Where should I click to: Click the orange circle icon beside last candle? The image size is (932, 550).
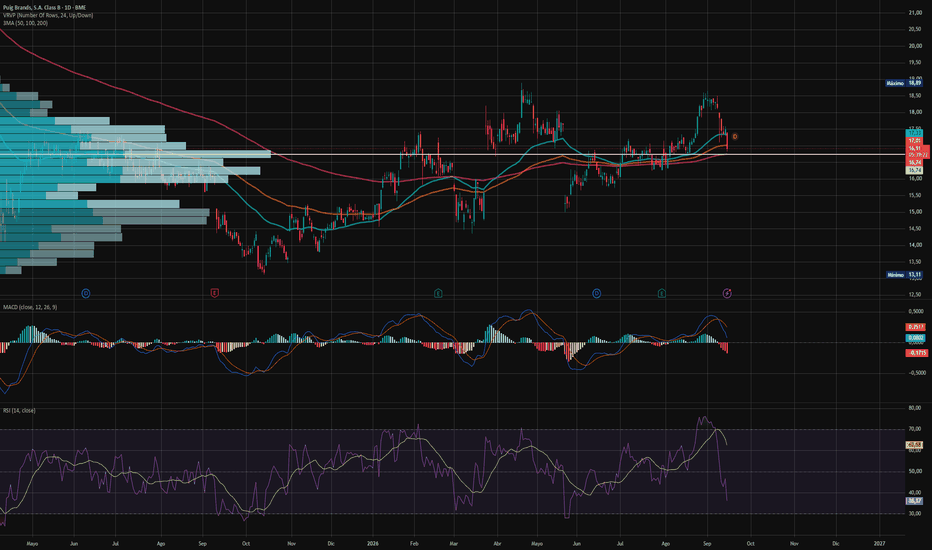(x=735, y=137)
